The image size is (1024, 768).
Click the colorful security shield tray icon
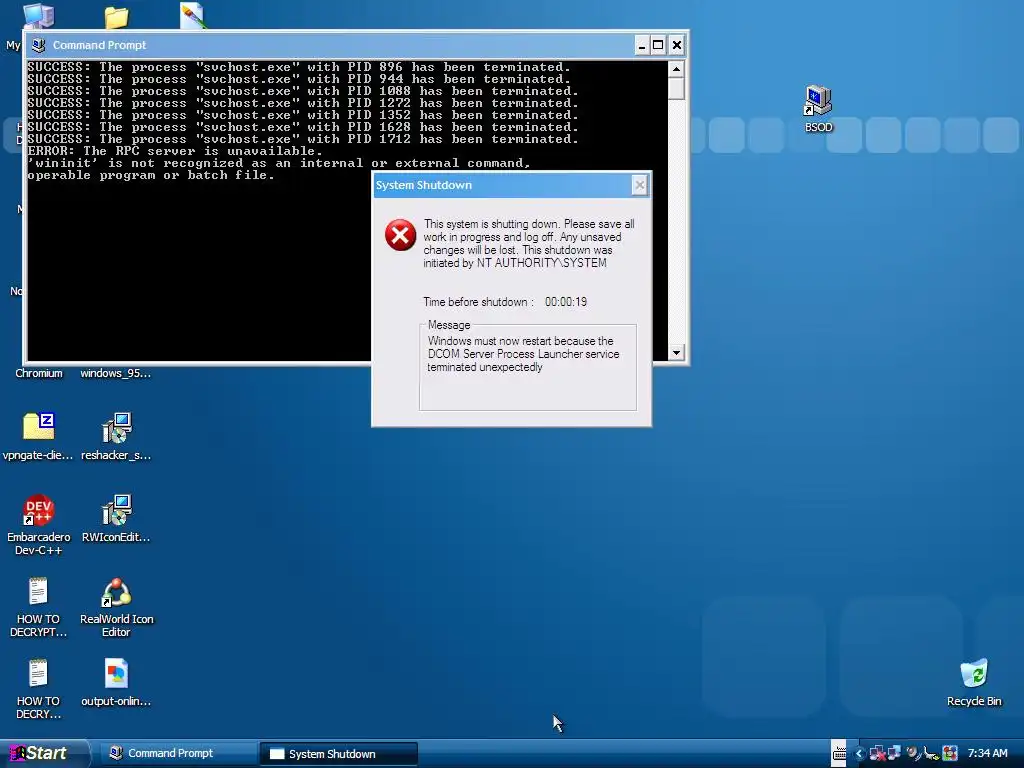[x=950, y=753]
